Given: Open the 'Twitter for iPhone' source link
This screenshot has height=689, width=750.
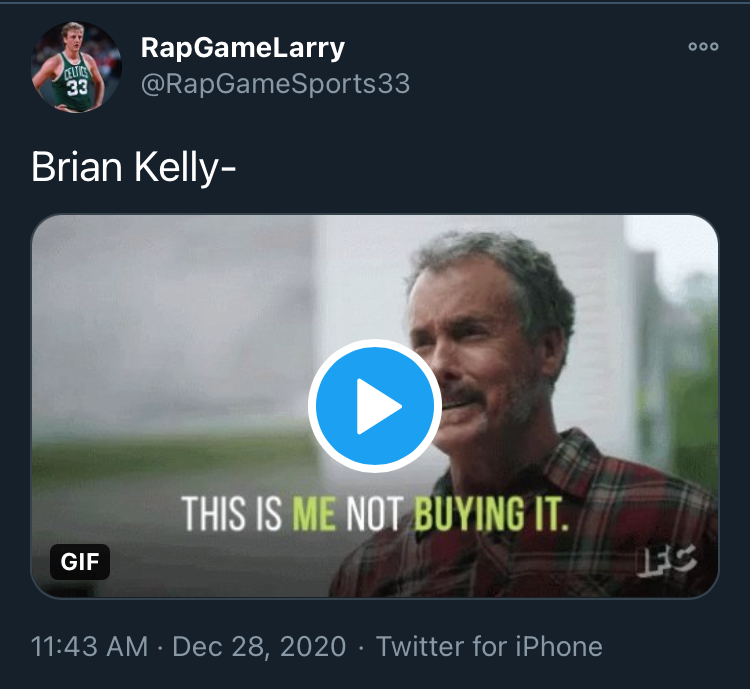Looking at the screenshot, I should pos(489,646).
